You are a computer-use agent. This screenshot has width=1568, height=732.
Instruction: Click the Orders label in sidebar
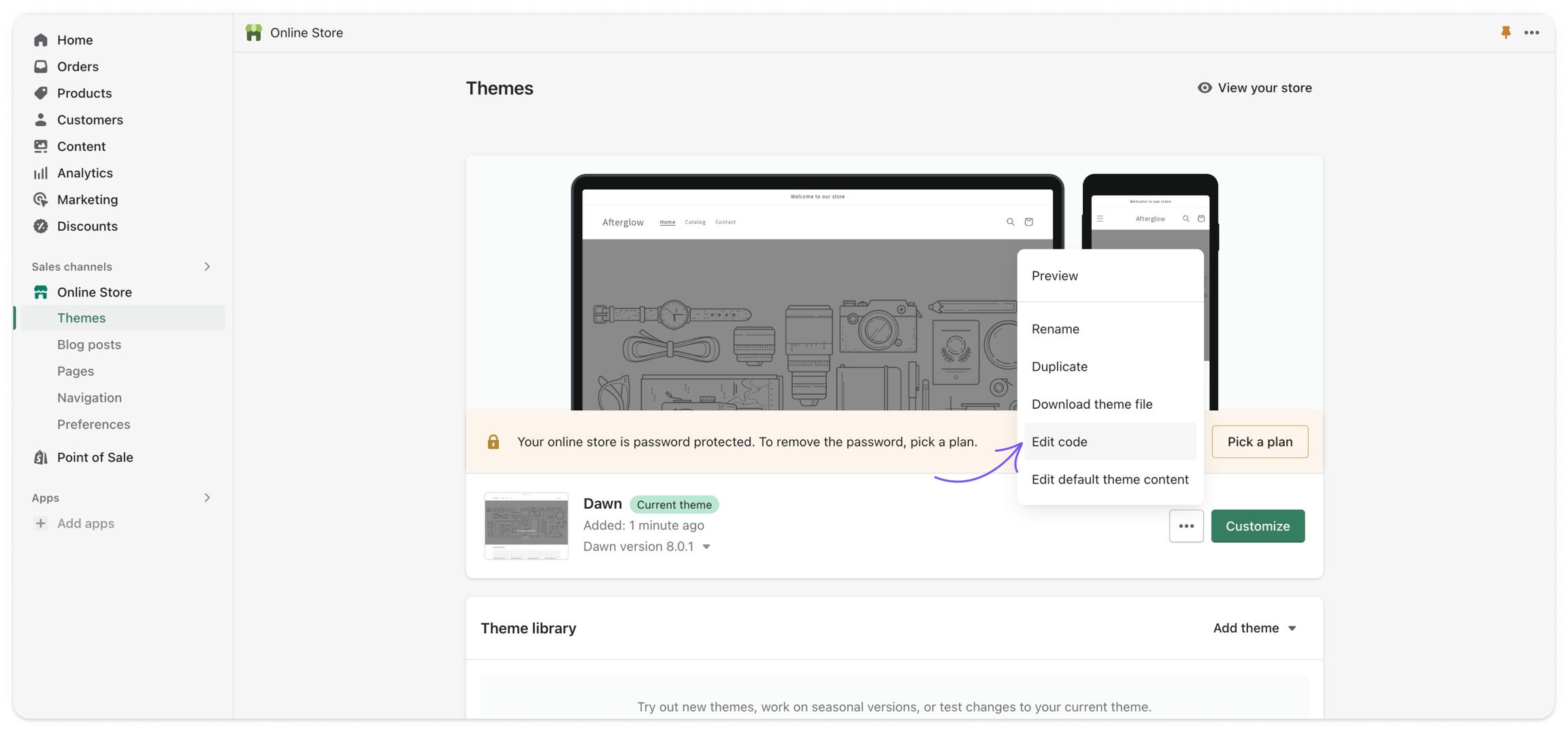click(x=78, y=67)
